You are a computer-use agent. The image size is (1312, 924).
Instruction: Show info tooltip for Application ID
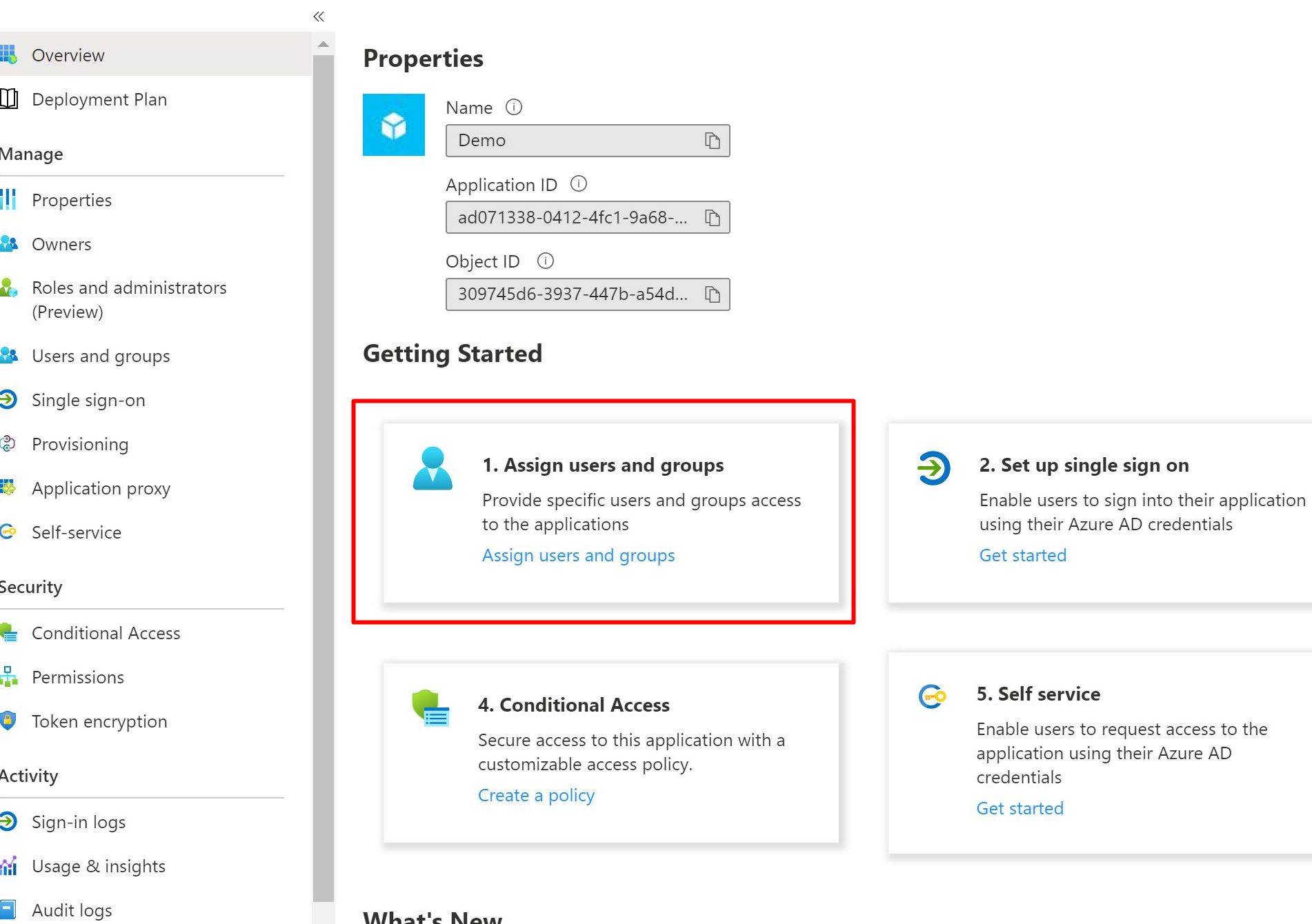click(x=579, y=184)
